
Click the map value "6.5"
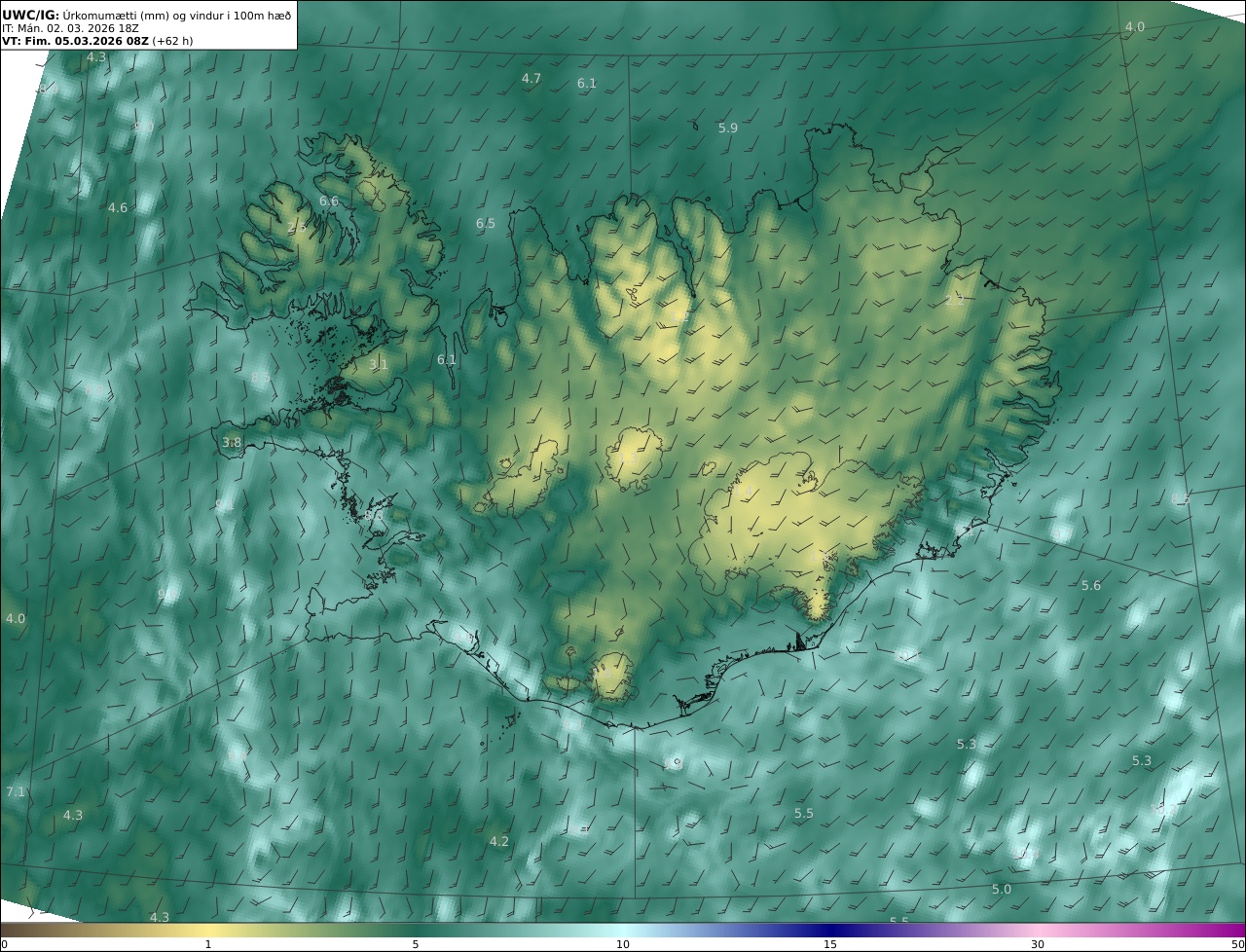[x=486, y=223]
